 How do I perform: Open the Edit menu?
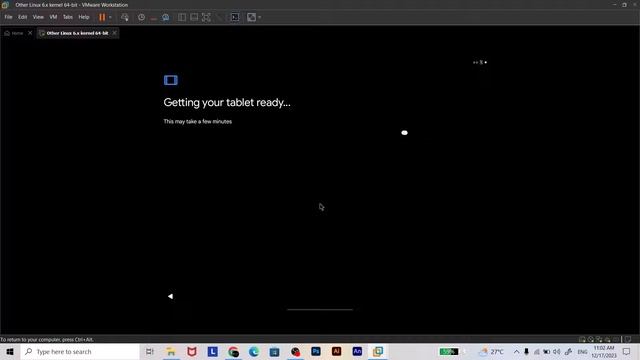point(22,17)
